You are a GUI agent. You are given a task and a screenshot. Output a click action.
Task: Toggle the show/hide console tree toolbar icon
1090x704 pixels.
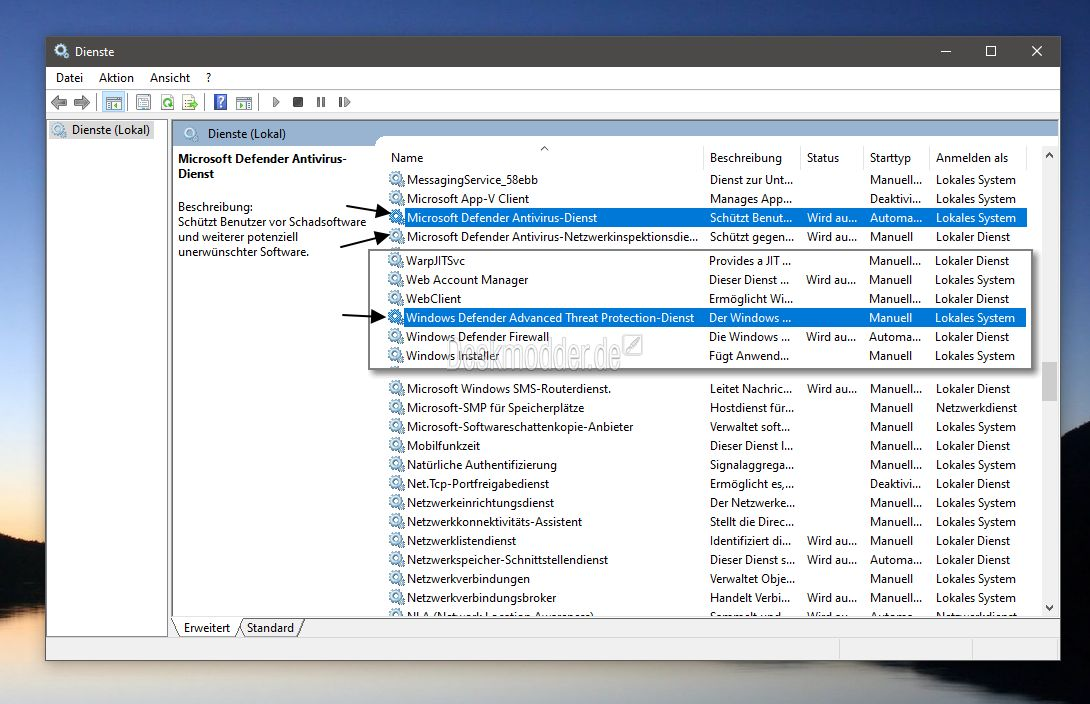(113, 103)
